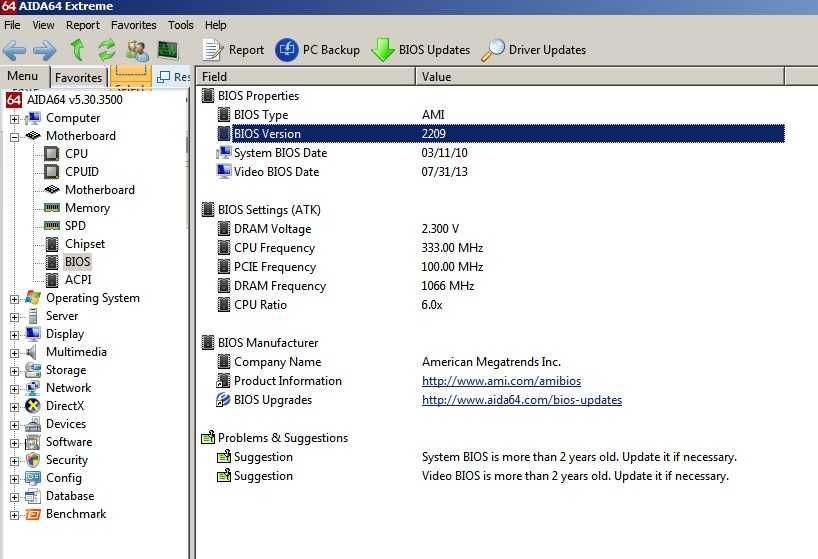Screen dimensions: 818x559
Task: Select the Company Name row
Action: click(x=500, y=362)
